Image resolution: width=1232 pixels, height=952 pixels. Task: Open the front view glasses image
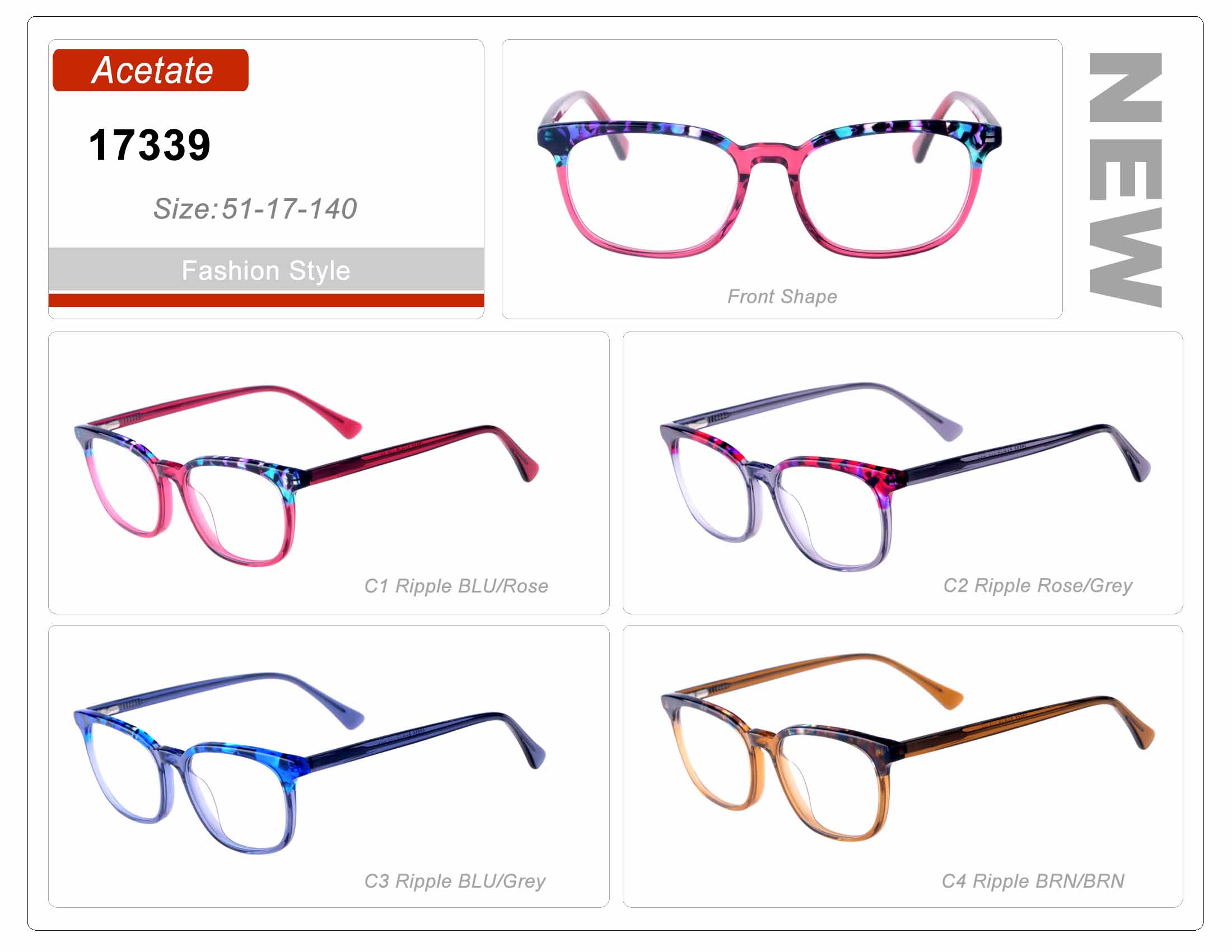pos(769,174)
